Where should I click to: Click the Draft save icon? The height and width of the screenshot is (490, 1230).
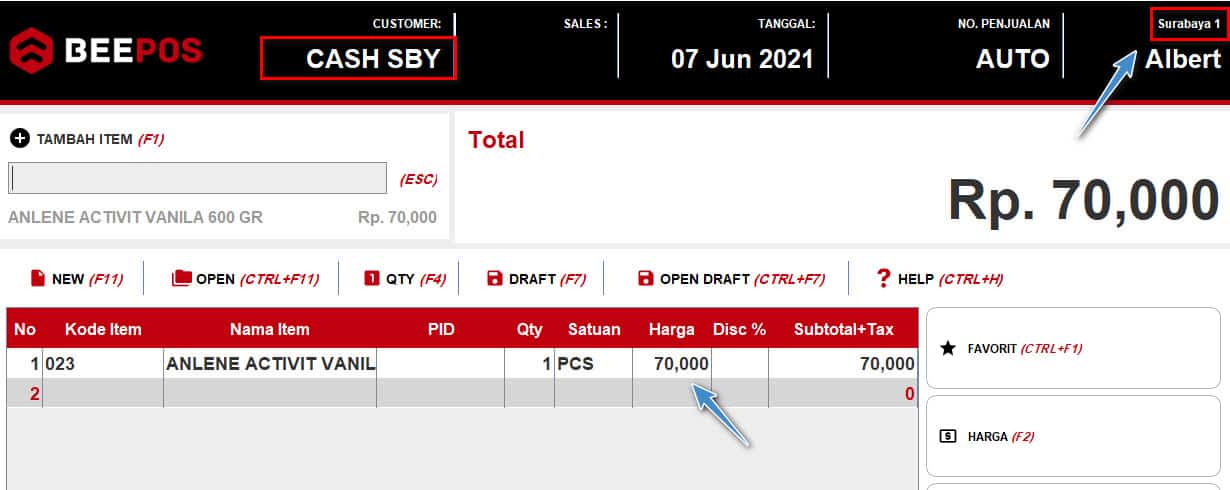pyautogui.click(x=494, y=279)
